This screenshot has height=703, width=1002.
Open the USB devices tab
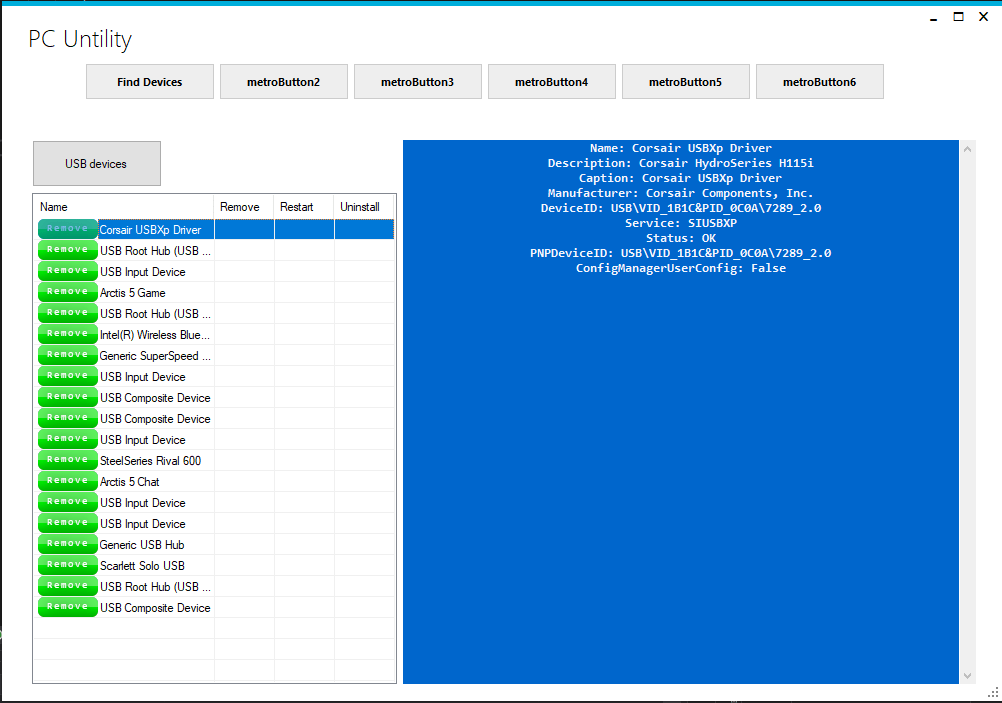point(96,163)
